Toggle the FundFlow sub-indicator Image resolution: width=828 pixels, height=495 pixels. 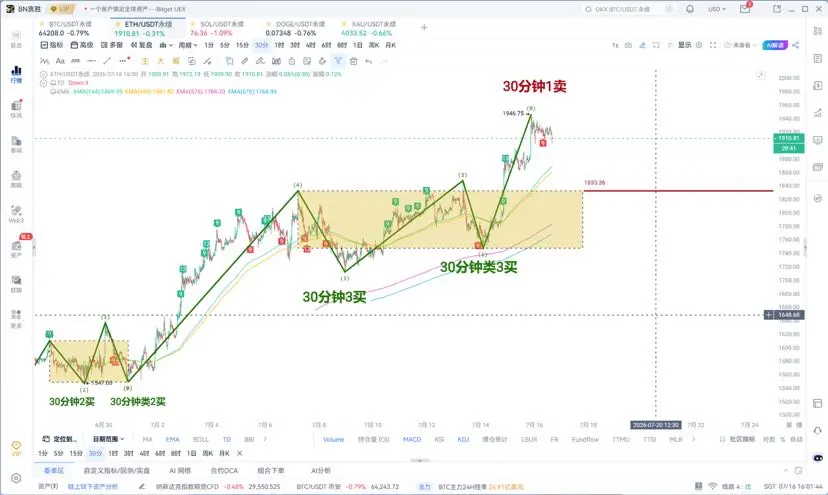point(585,440)
